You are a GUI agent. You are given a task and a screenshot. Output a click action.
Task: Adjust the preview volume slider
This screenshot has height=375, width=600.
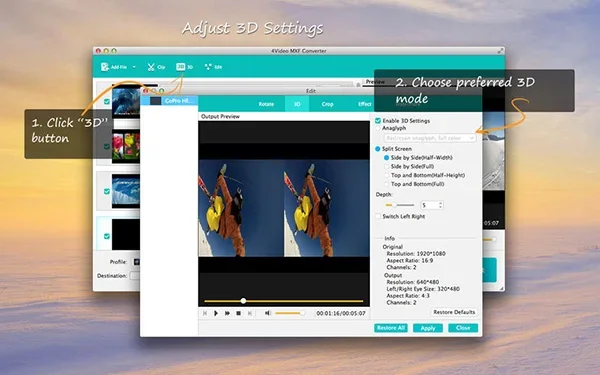(x=290, y=313)
